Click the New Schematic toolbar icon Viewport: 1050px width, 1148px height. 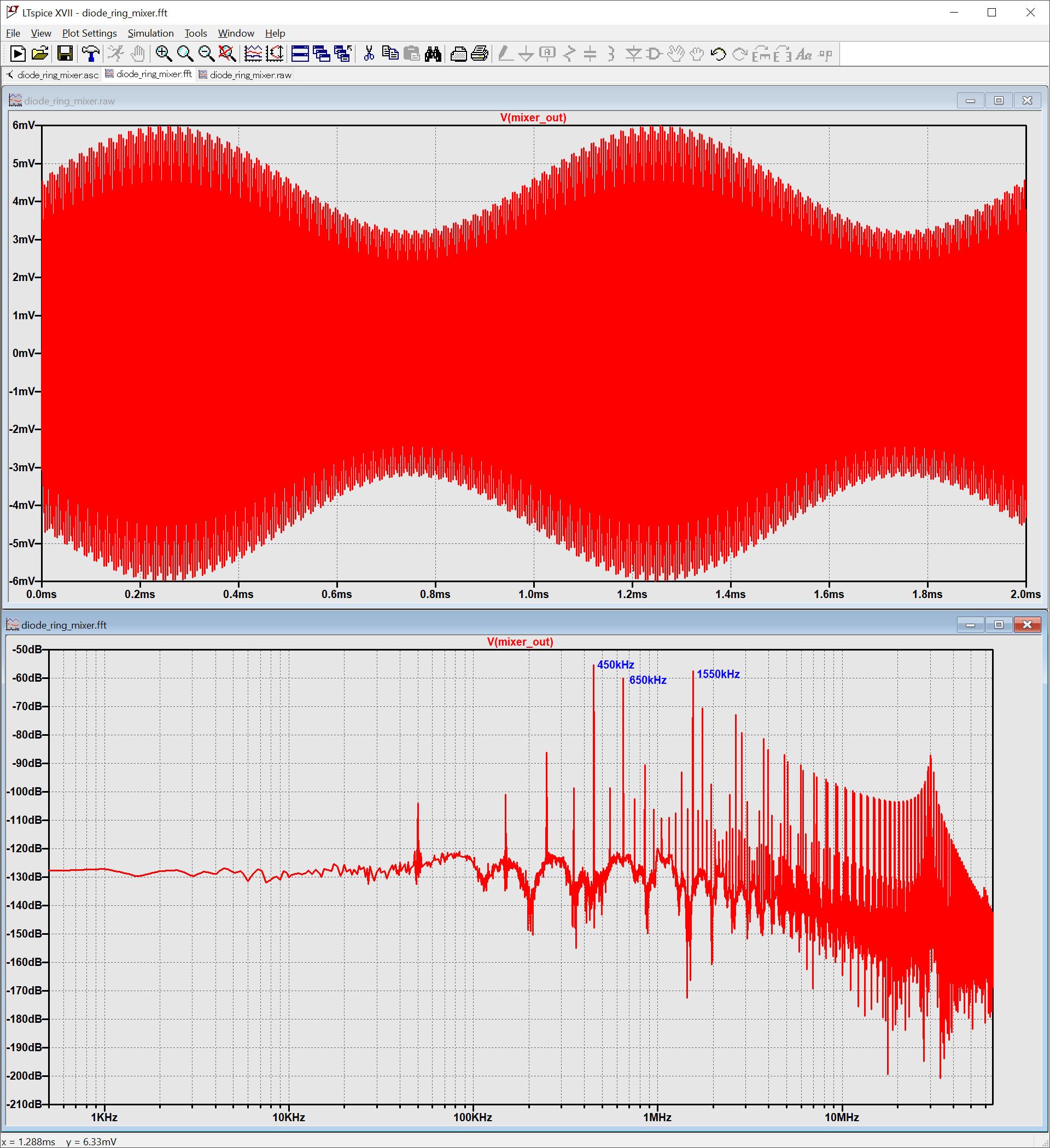[x=17, y=54]
